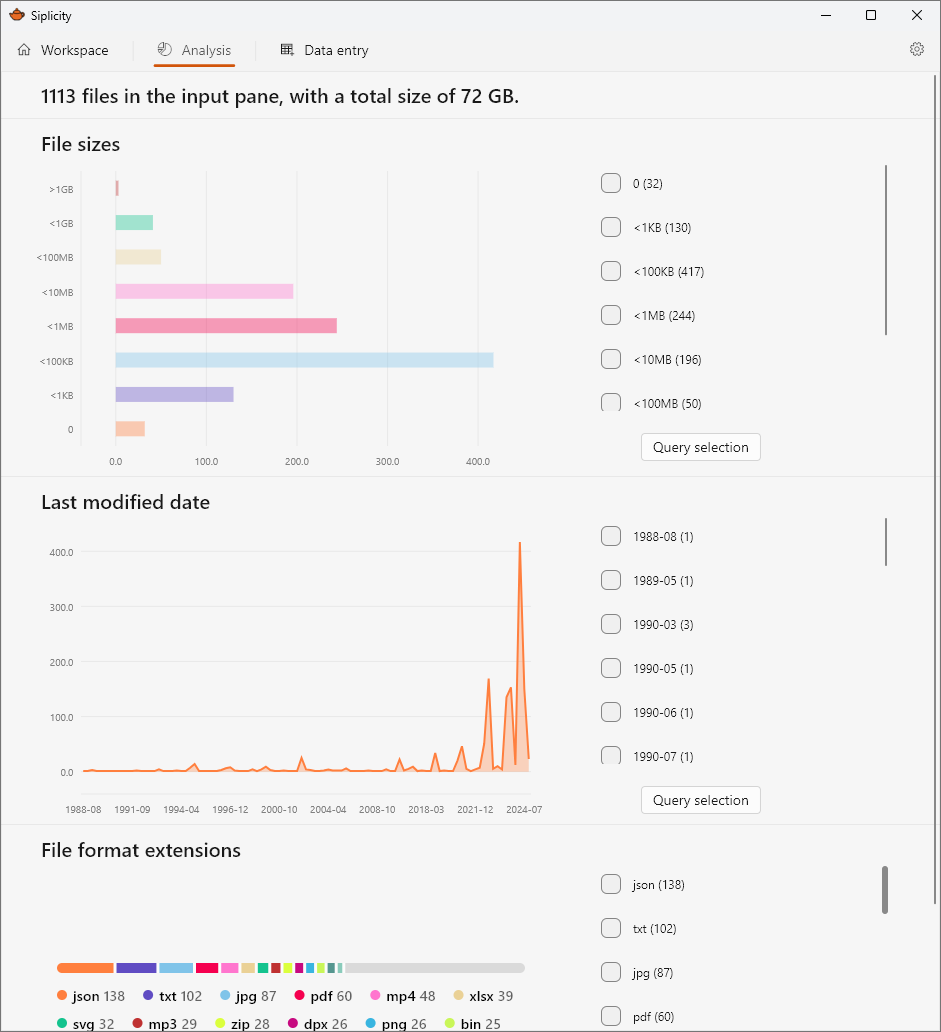This screenshot has width=941, height=1032.
Task: Switch to the Workspace tab
Action: click(73, 49)
